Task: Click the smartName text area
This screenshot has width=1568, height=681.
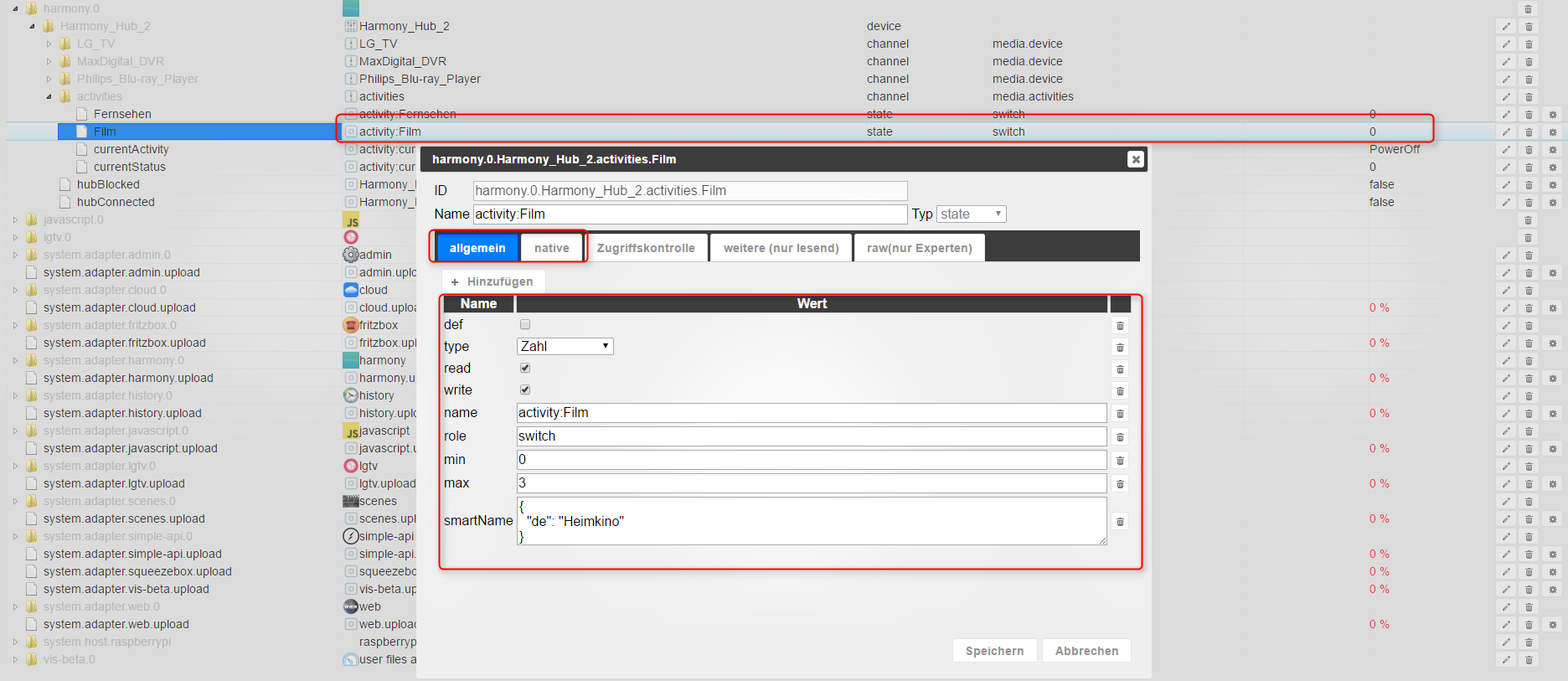Action: point(812,521)
